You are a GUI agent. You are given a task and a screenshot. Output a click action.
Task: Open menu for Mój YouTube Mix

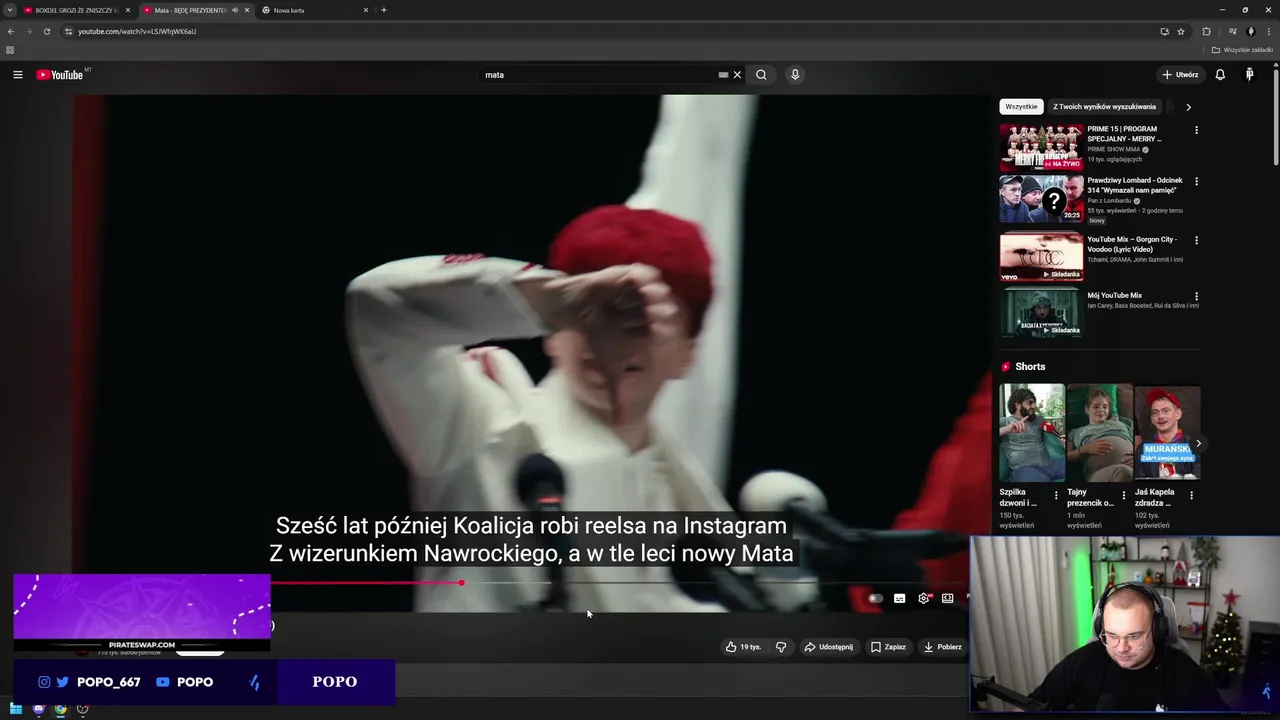1196,297
